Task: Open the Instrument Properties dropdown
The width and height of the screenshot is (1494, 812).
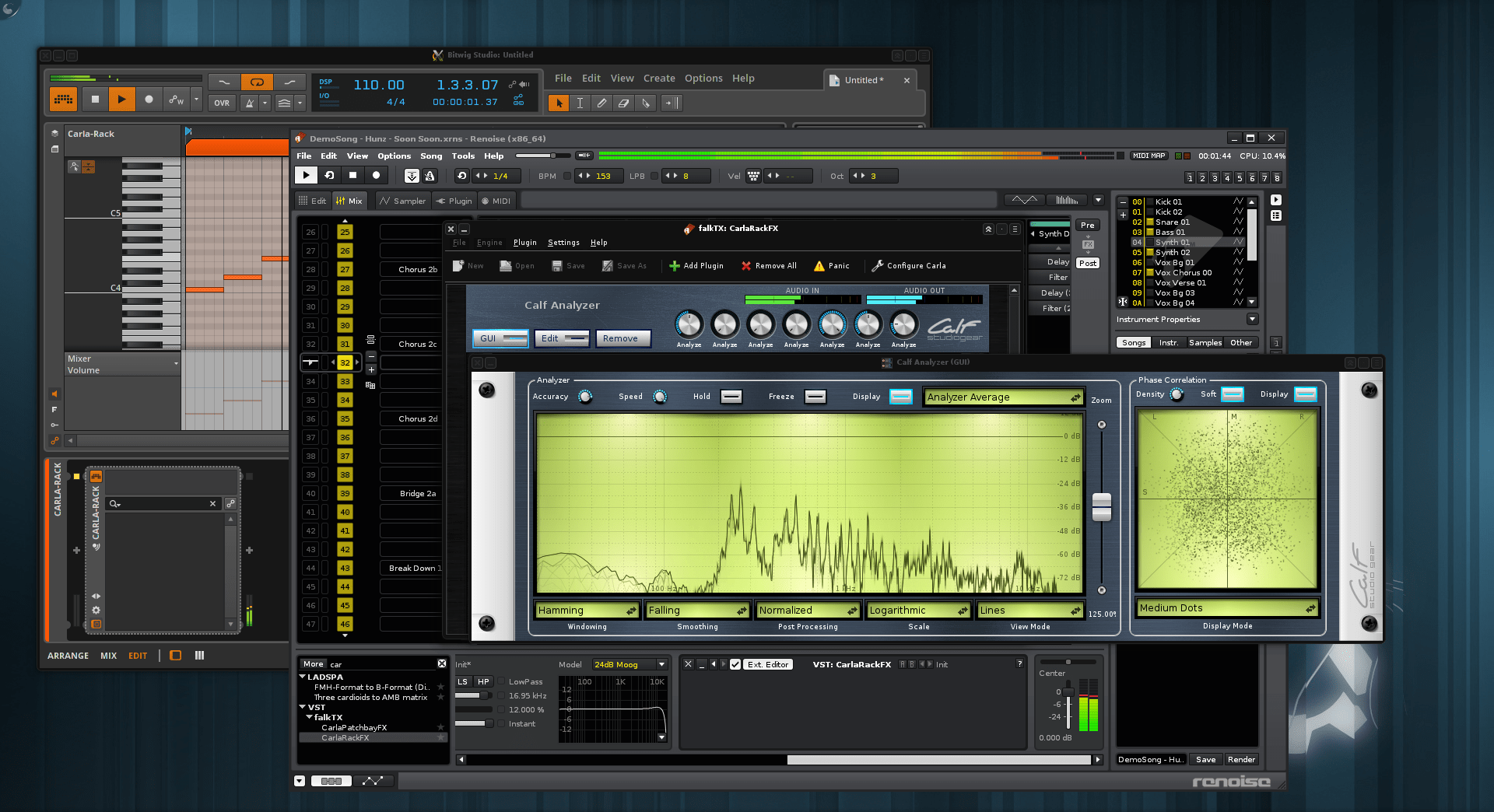Action: pyautogui.click(x=1251, y=319)
